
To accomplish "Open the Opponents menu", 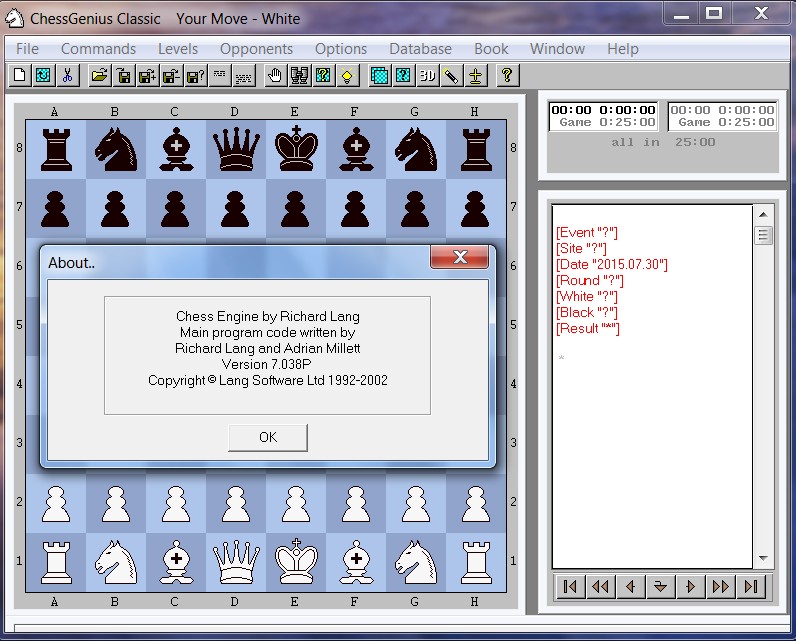I will click(256, 49).
